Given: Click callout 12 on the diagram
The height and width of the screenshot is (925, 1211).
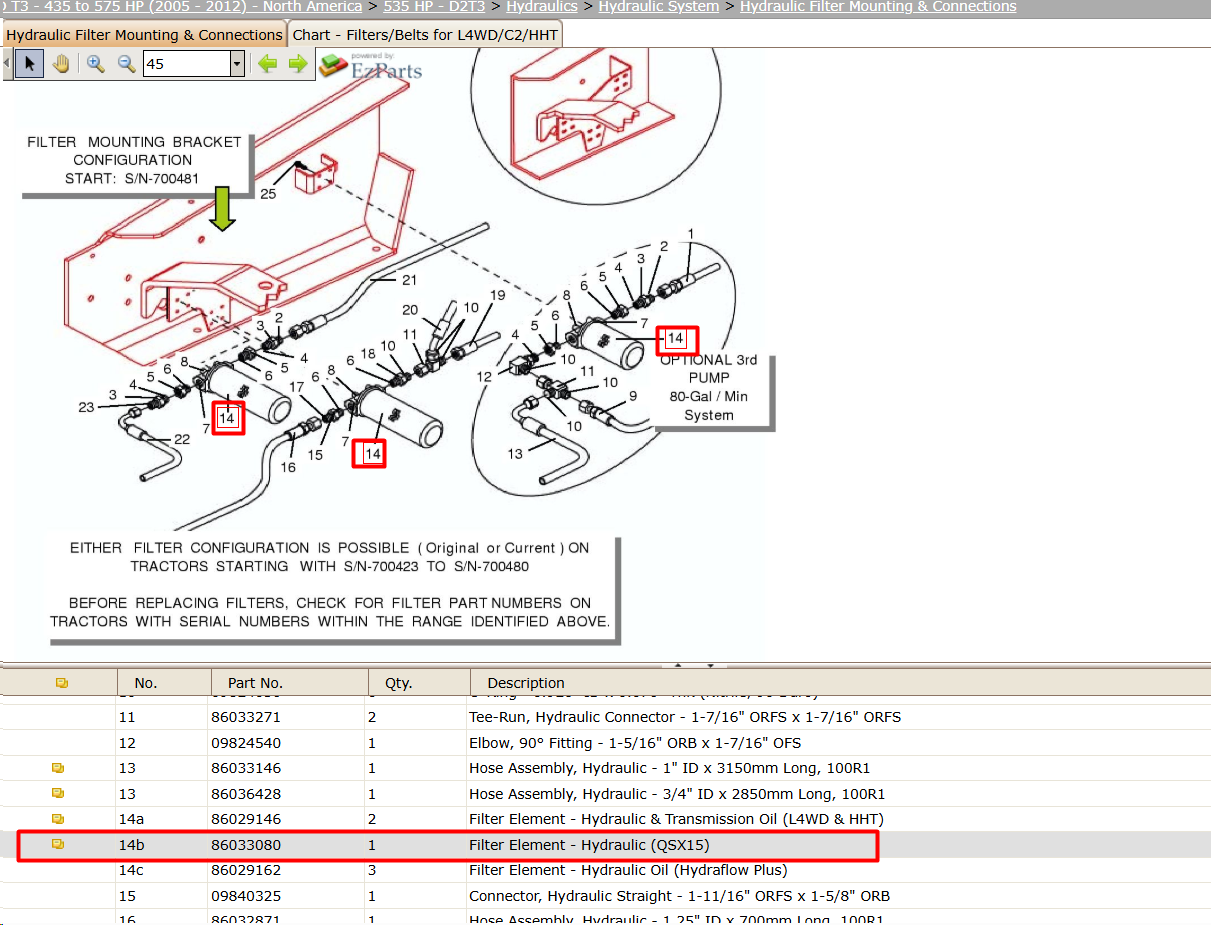Looking at the screenshot, I should (485, 377).
